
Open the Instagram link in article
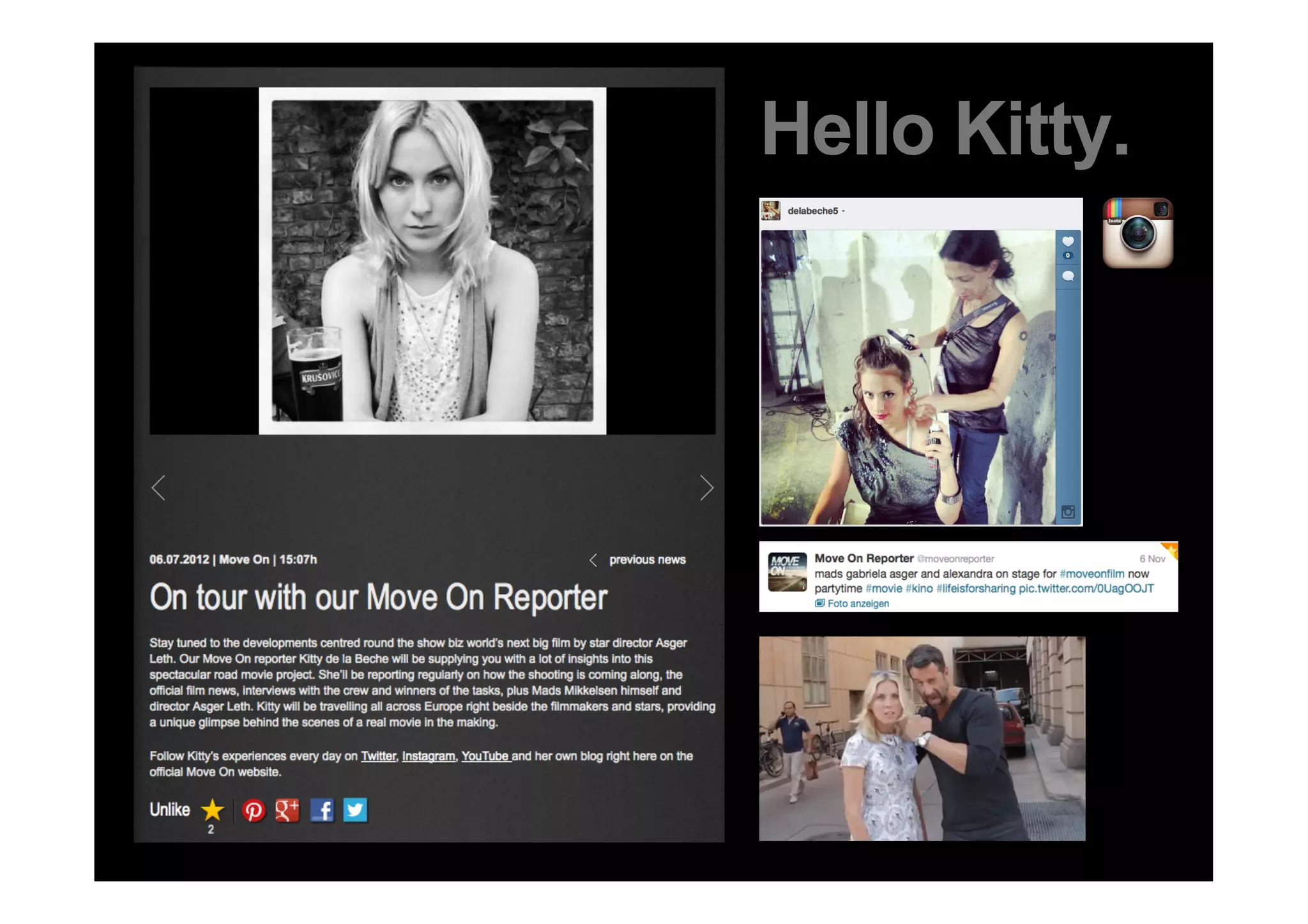click(428, 756)
